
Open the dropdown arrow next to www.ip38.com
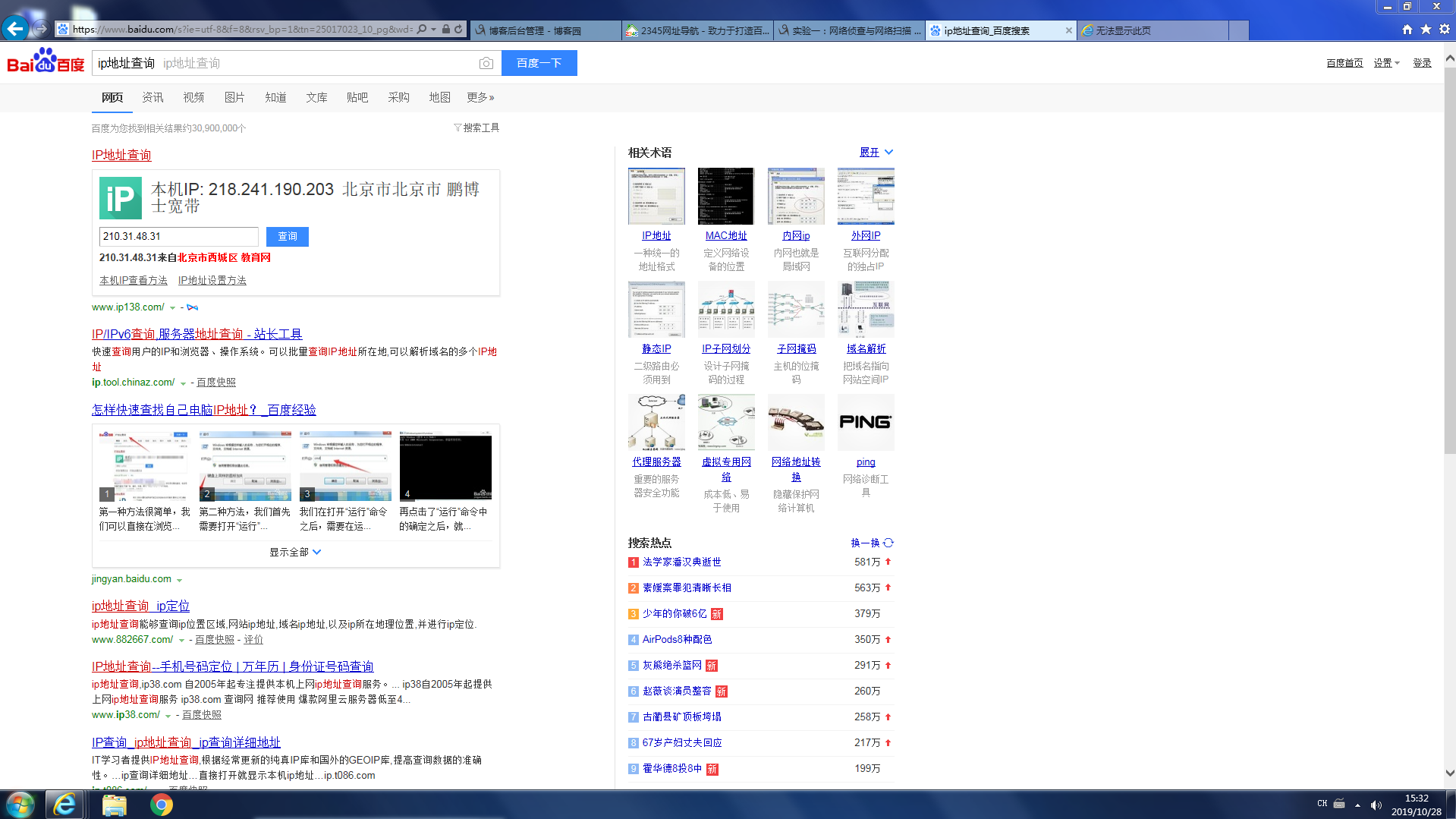(168, 715)
